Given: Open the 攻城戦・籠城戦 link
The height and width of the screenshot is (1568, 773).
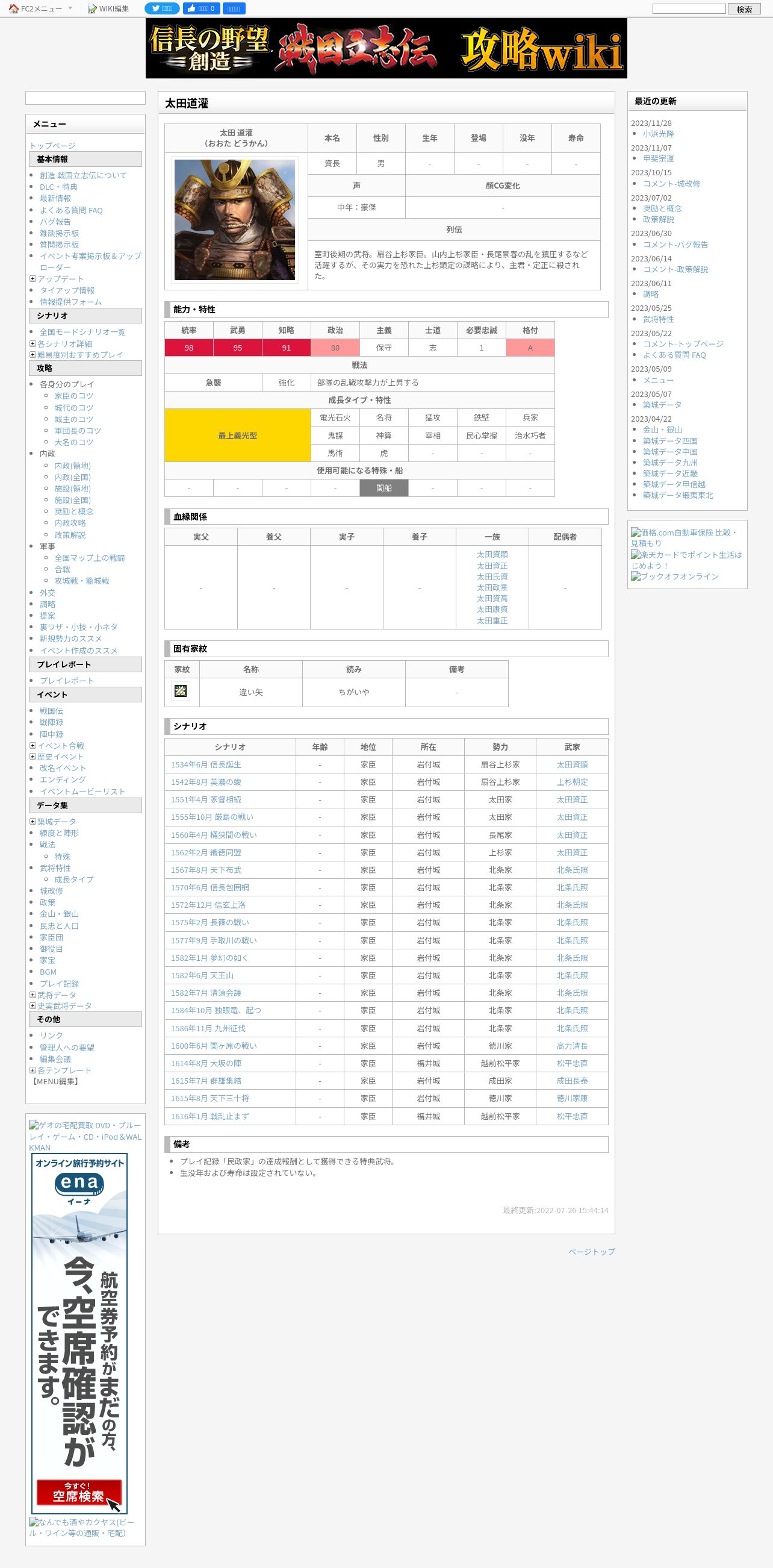Looking at the screenshot, I should [81, 581].
